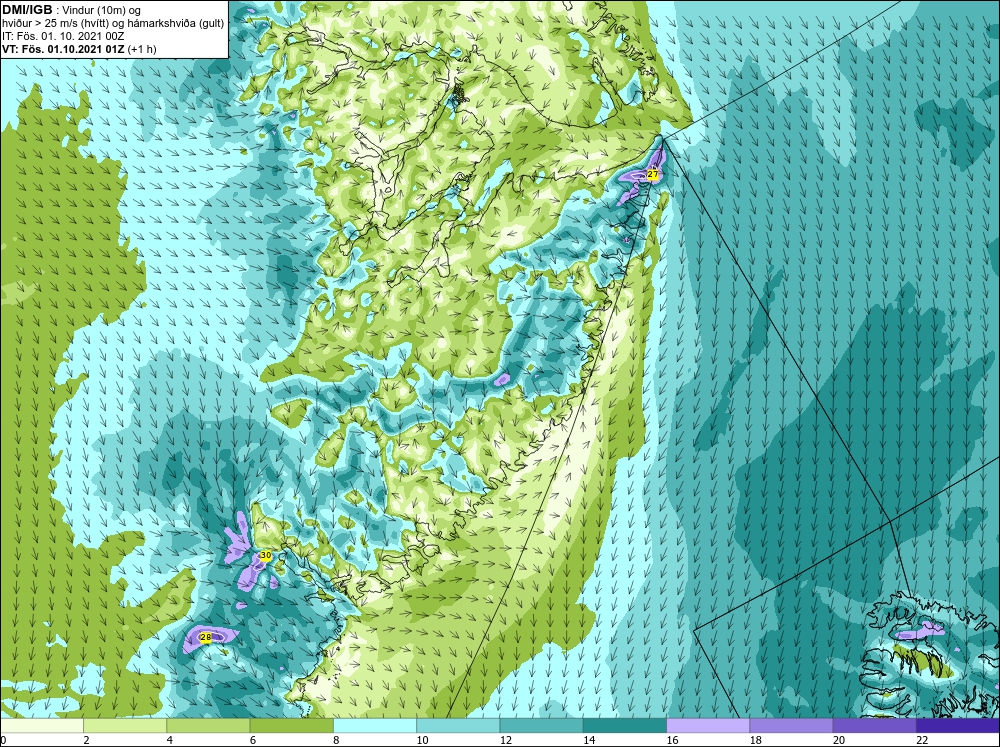The height and width of the screenshot is (747, 1000).
Task: Click the valid time line 'VT: Fös. 01.10.2021 01Z'
Action: tap(64, 48)
